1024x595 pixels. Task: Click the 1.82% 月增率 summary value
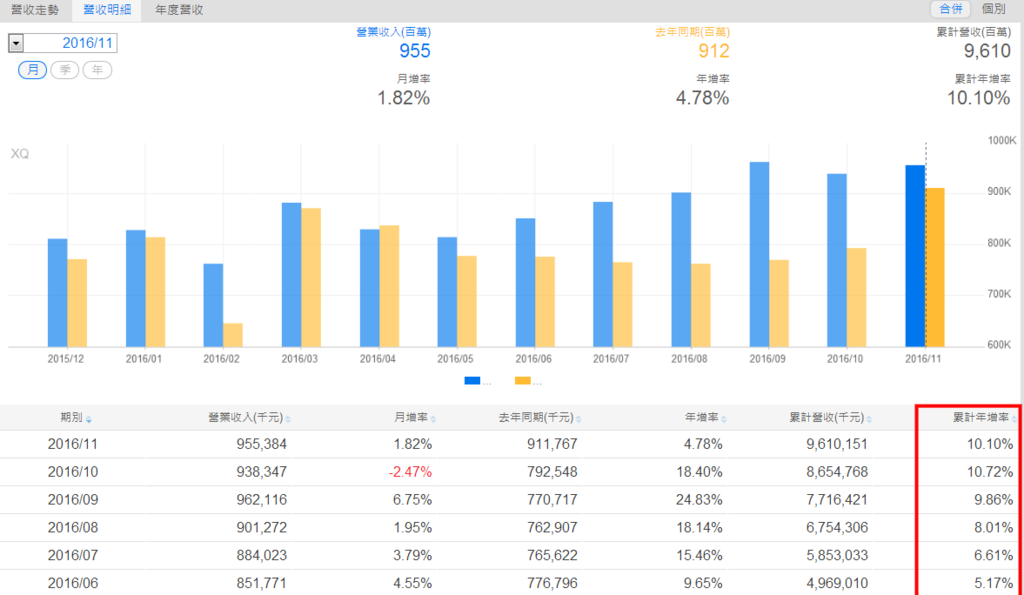pyautogui.click(x=404, y=98)
